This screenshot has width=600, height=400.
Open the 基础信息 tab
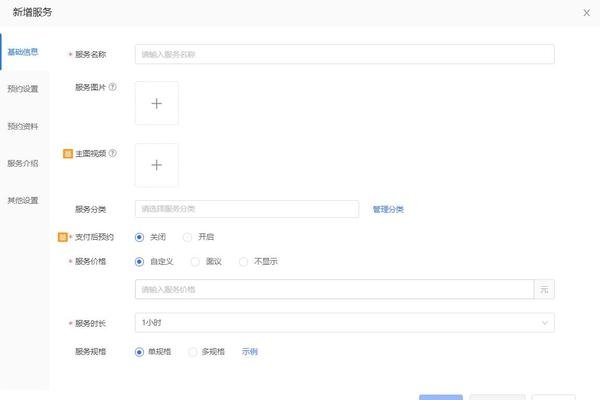tap(23, 52)
